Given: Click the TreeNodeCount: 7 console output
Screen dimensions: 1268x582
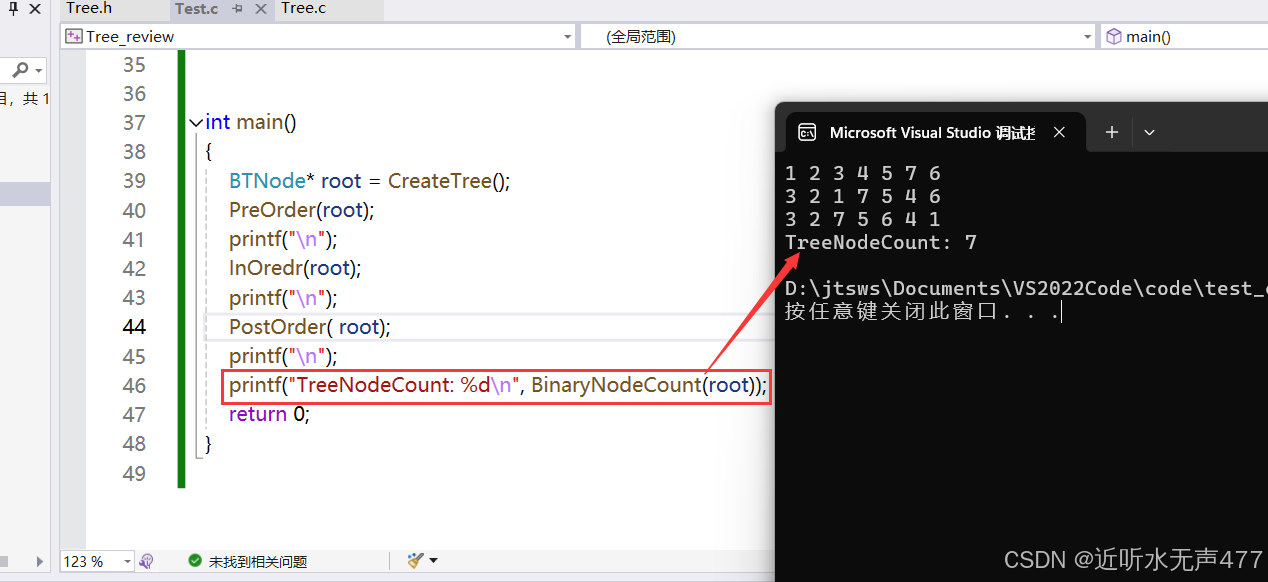Looking at the screenshot, I should click(x=881, y=242).
